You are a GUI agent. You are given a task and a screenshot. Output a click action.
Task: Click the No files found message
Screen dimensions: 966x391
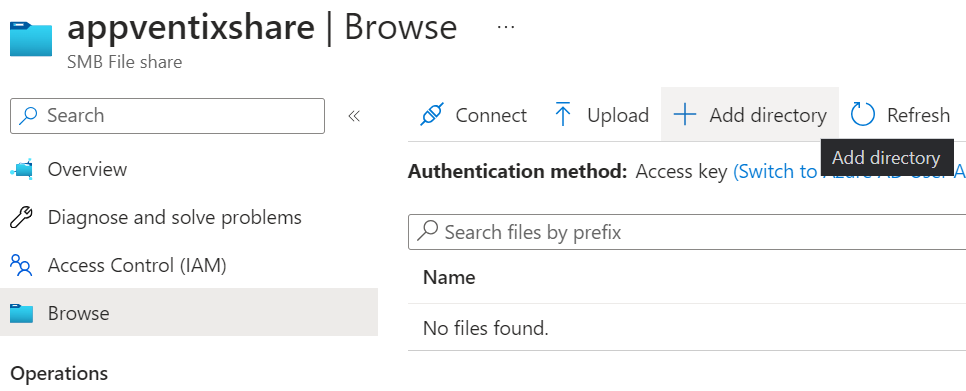coord(485,328)
